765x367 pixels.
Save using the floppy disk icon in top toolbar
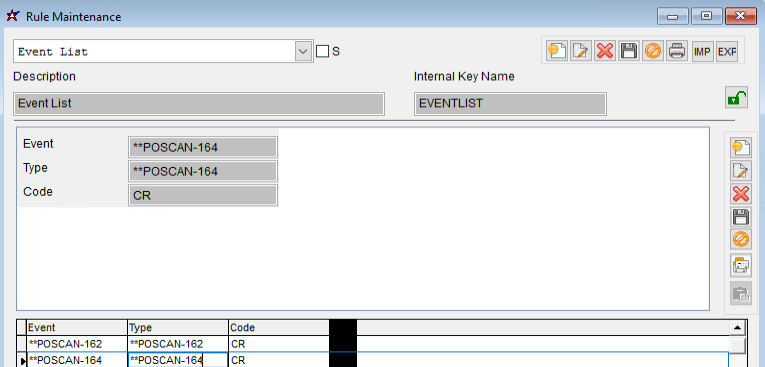coord(629,51)
